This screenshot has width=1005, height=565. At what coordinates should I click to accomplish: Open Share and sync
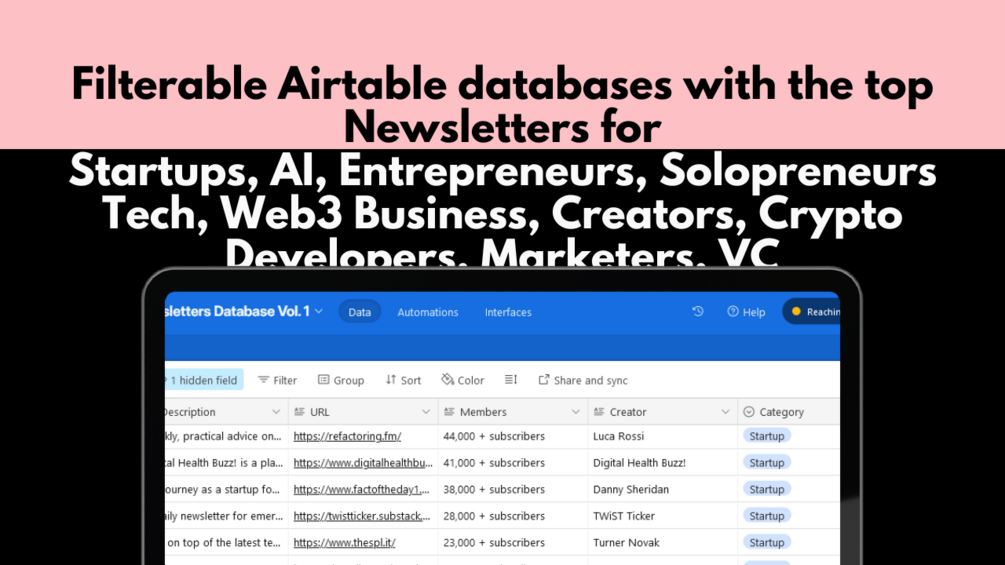583,380
